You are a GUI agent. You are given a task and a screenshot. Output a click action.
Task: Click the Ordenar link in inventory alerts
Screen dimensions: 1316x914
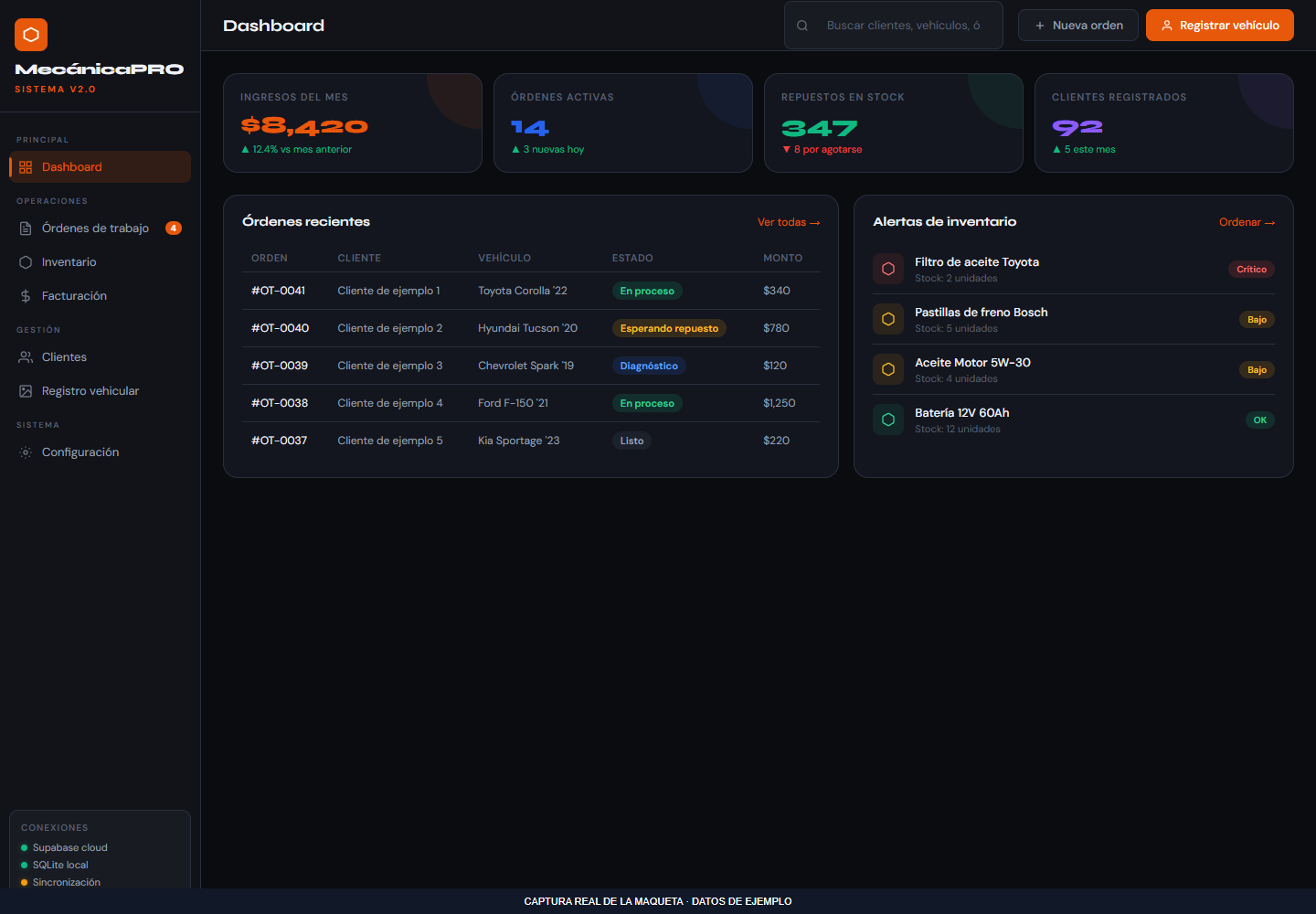[x=1247, y=222]
